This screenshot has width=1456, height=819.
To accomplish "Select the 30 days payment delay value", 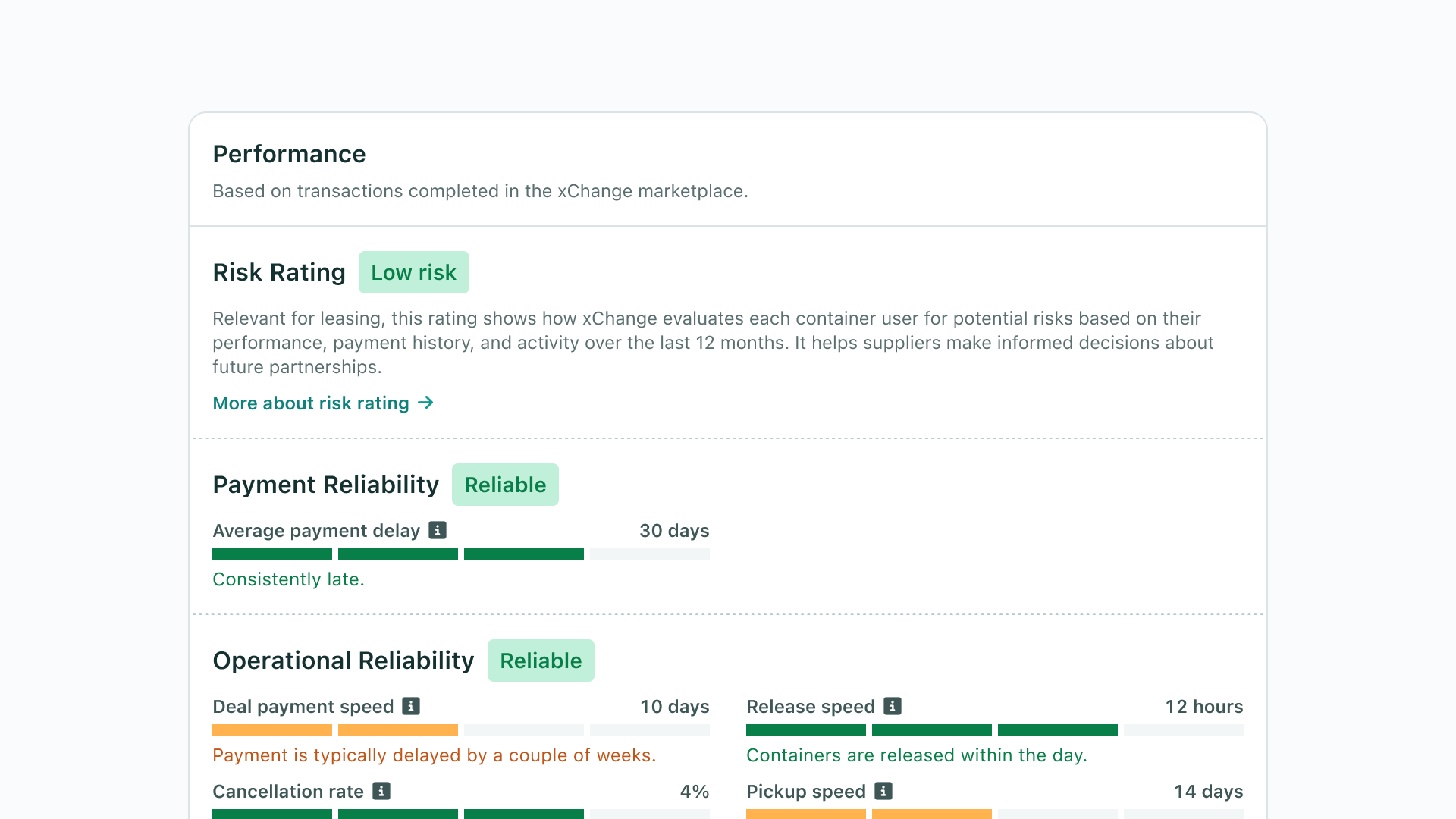I will 674,531.
